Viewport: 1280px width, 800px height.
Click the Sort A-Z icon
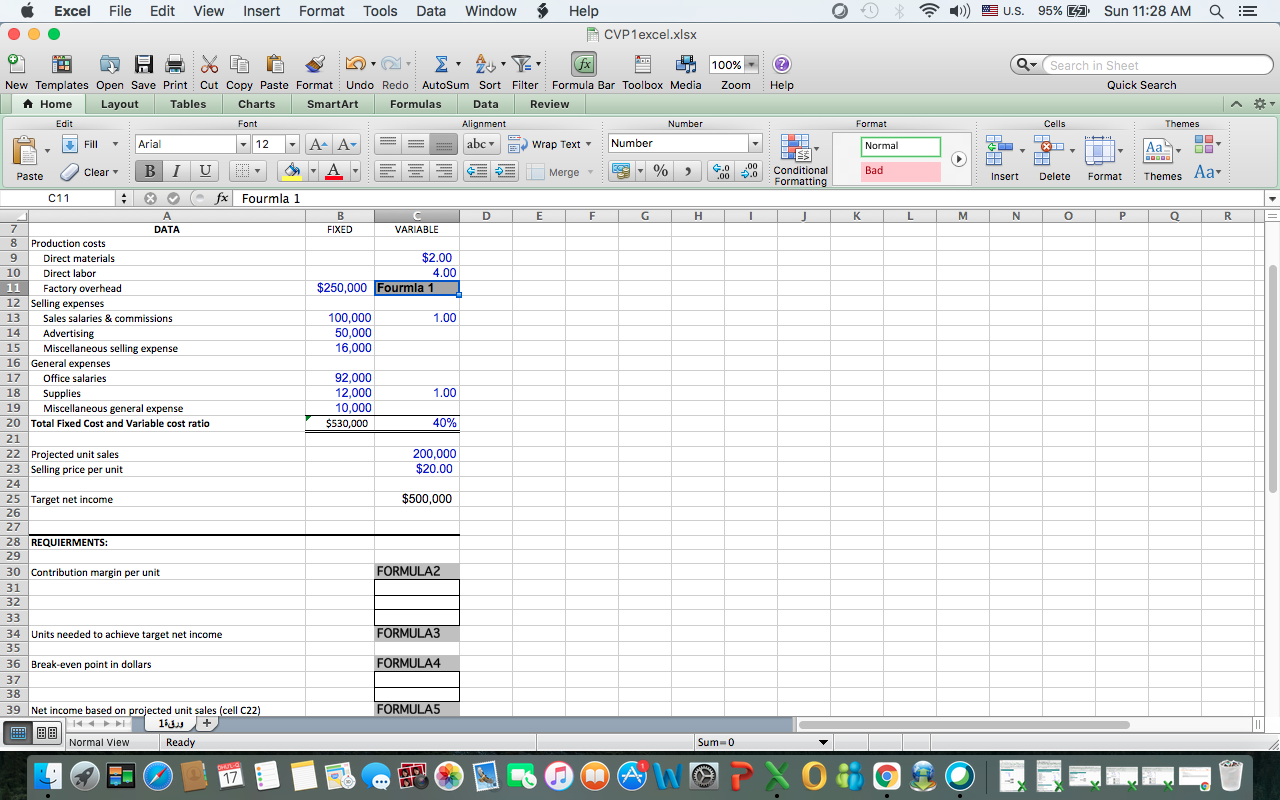[485, 64]
